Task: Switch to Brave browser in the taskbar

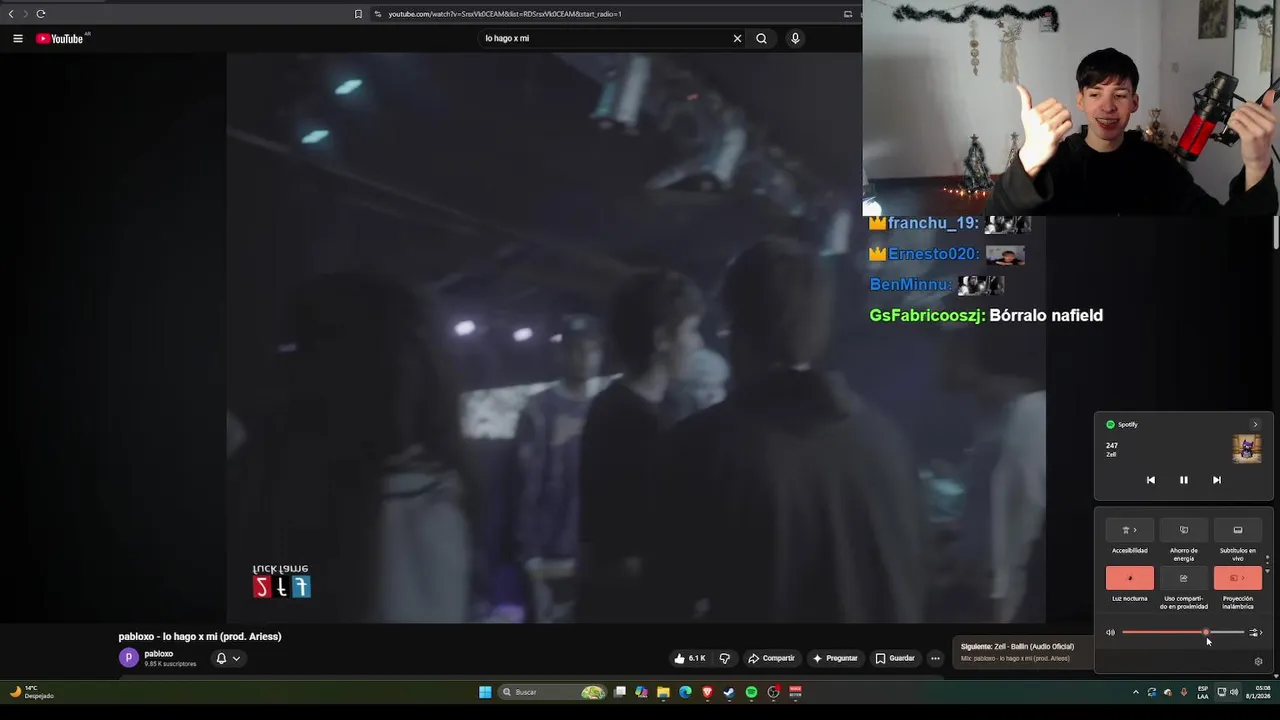Action: 707,692
